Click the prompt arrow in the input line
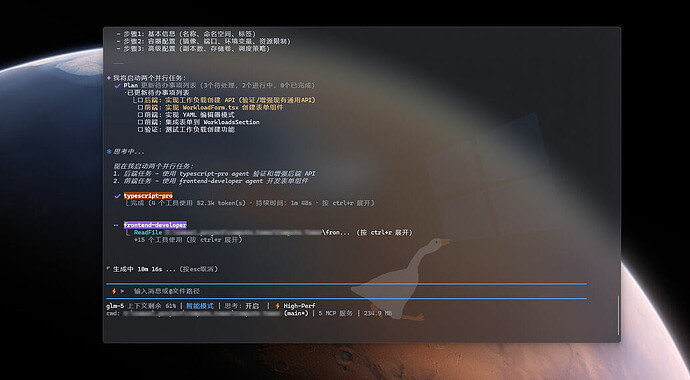 pos(122,291)
